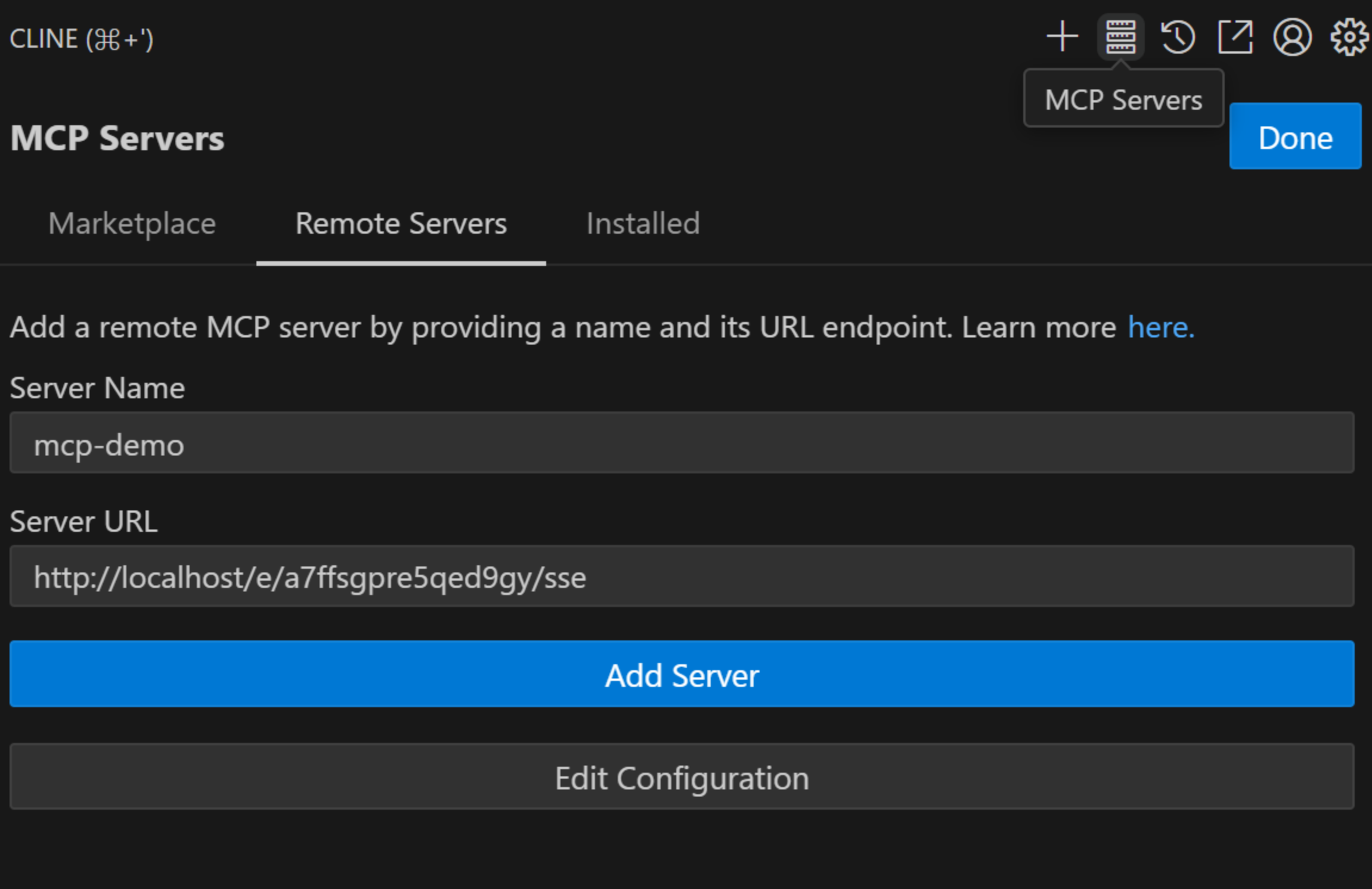Follow the "here." learn more link
This screenshot has width=1372, height=889.
1161,327
